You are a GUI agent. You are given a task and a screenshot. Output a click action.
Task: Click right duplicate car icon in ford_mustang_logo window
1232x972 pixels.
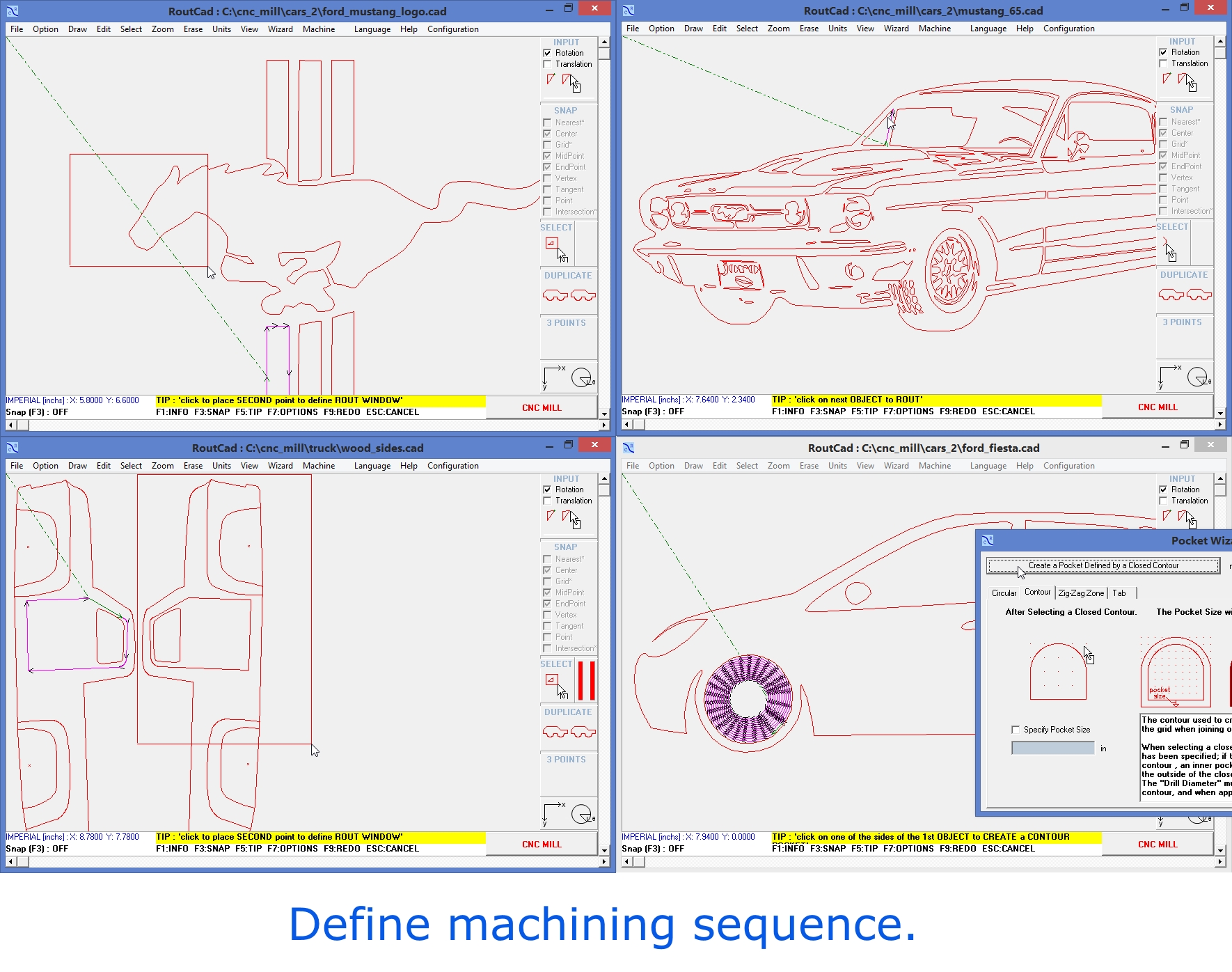[583, 295]
